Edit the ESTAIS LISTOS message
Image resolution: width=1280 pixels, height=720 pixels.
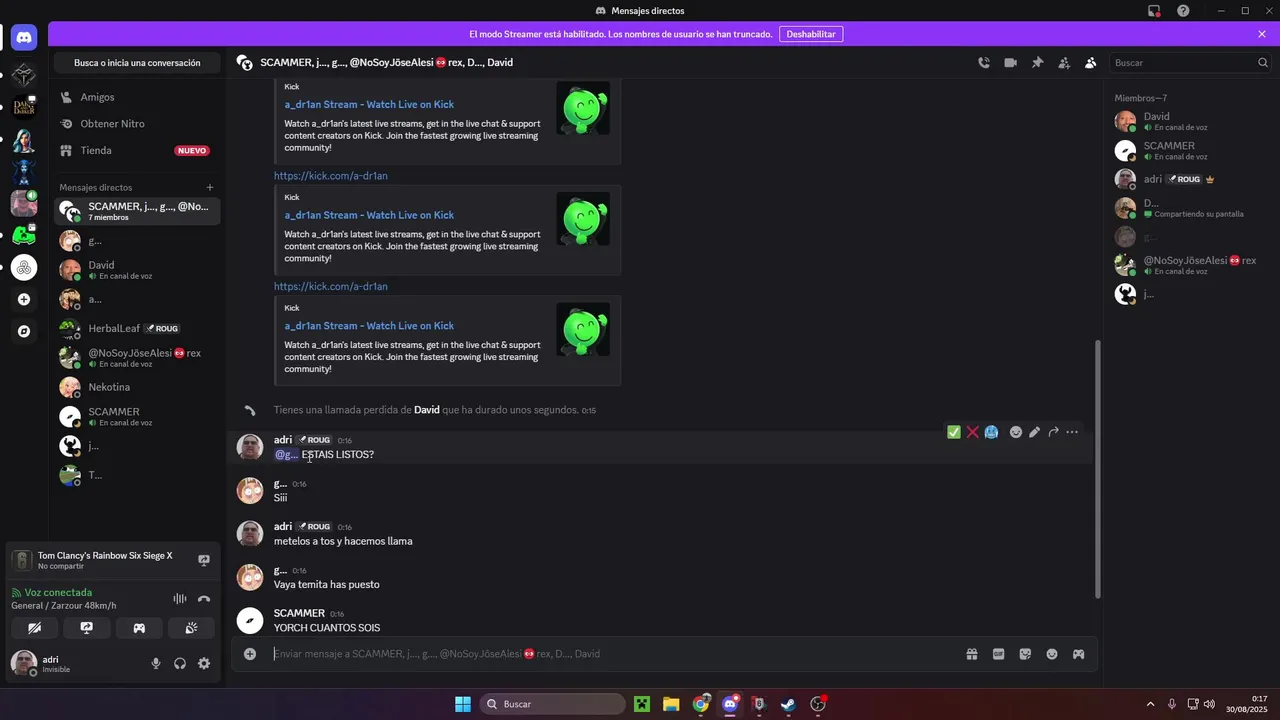click(x=1035, y=432)
